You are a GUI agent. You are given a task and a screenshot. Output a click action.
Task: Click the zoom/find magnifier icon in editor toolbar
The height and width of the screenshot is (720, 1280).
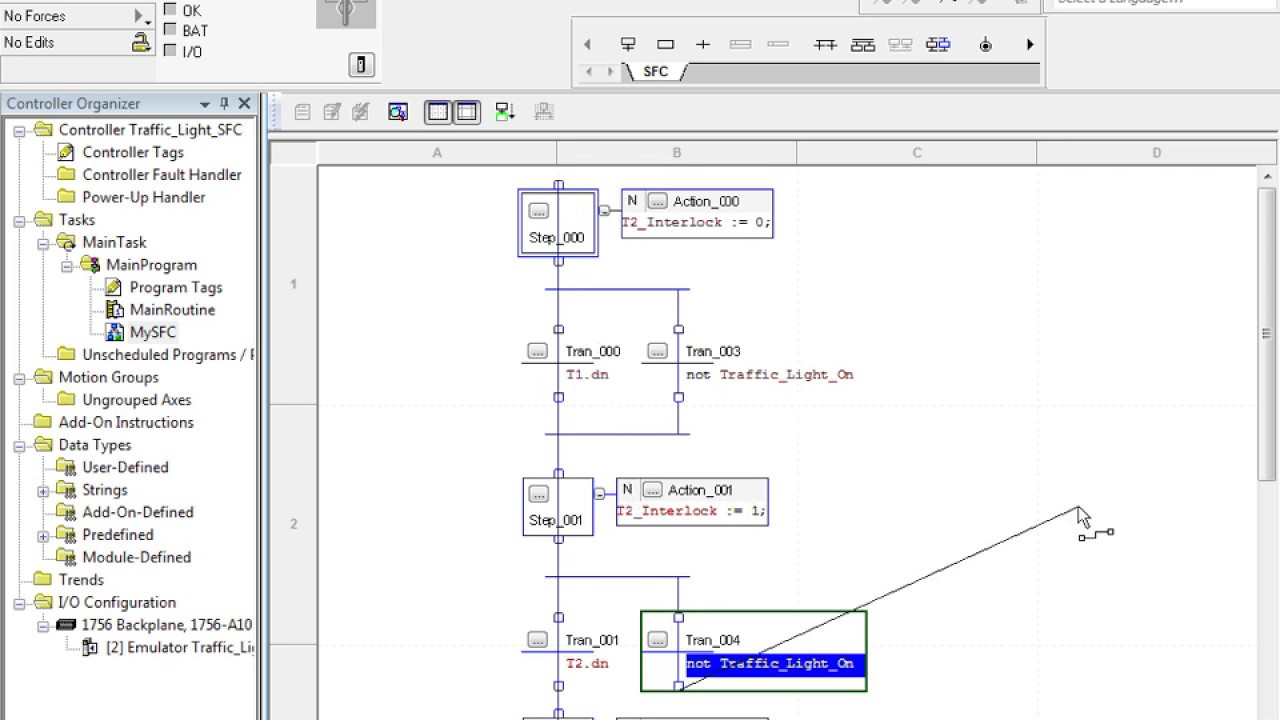(x=398, y=112)
